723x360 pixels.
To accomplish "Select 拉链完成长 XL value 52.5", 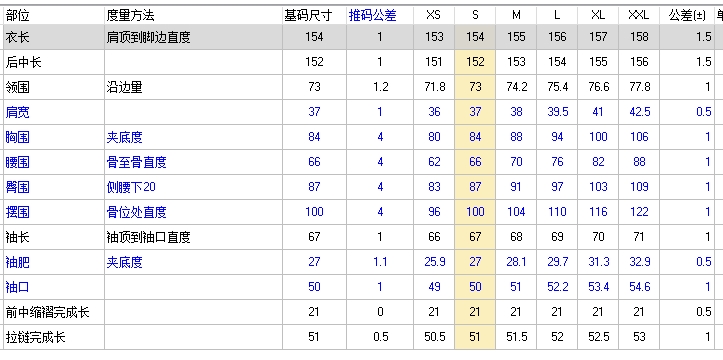I will tap(598, 337).
